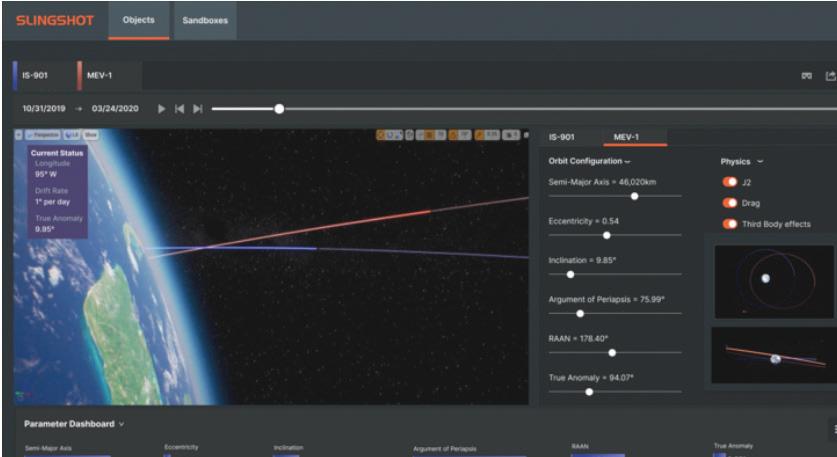Click the SLINGSHOT logo
This screenshot has width=837, height=457.
[55, 21]
